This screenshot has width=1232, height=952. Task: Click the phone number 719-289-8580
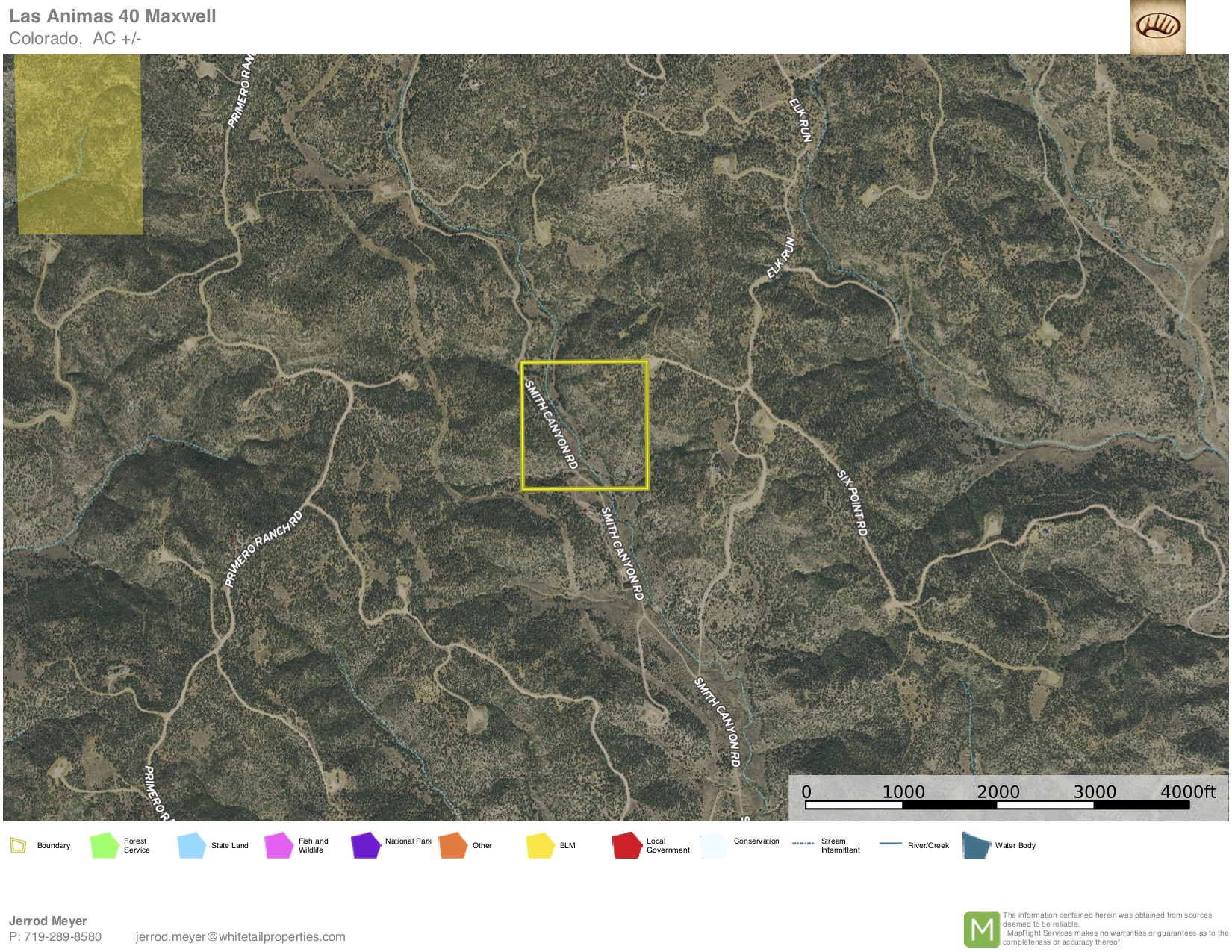tap(63, 936)
